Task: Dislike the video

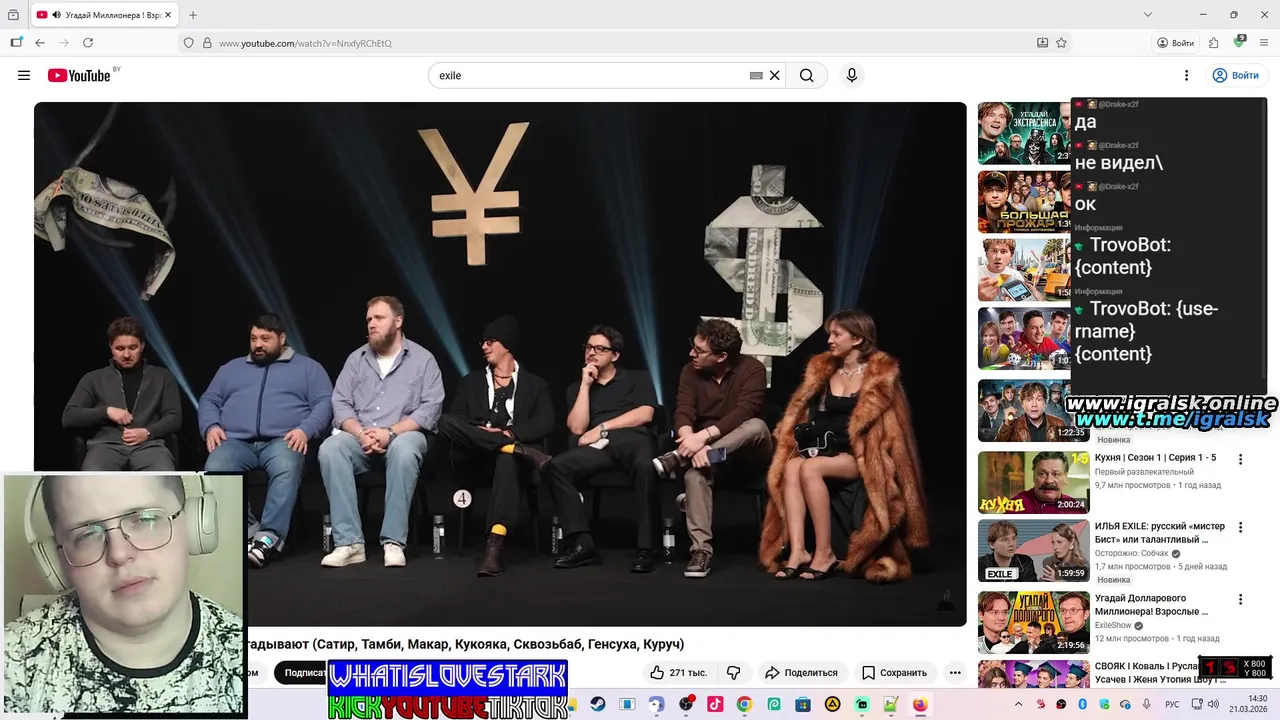Action: [x=733, y=673]
